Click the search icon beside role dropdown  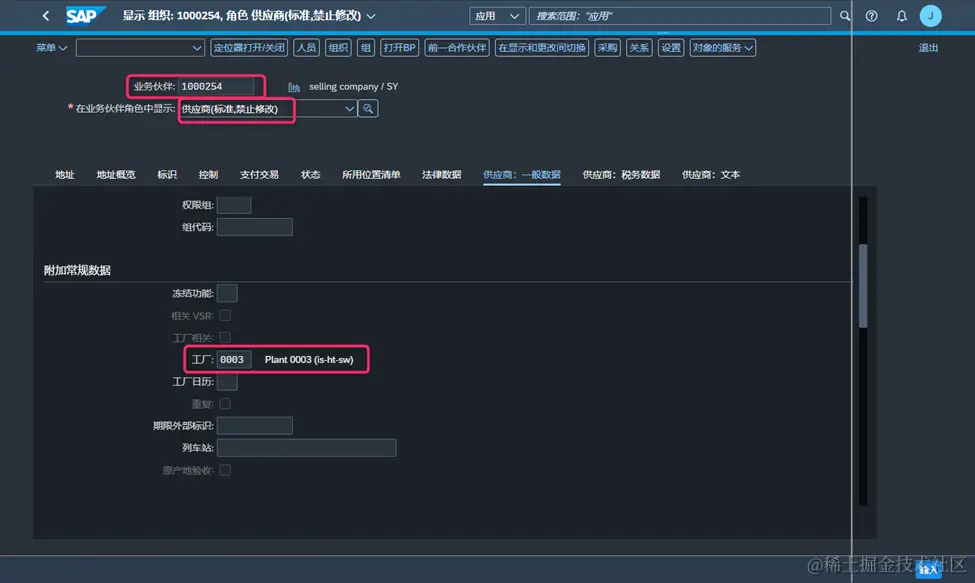(368, 109)
